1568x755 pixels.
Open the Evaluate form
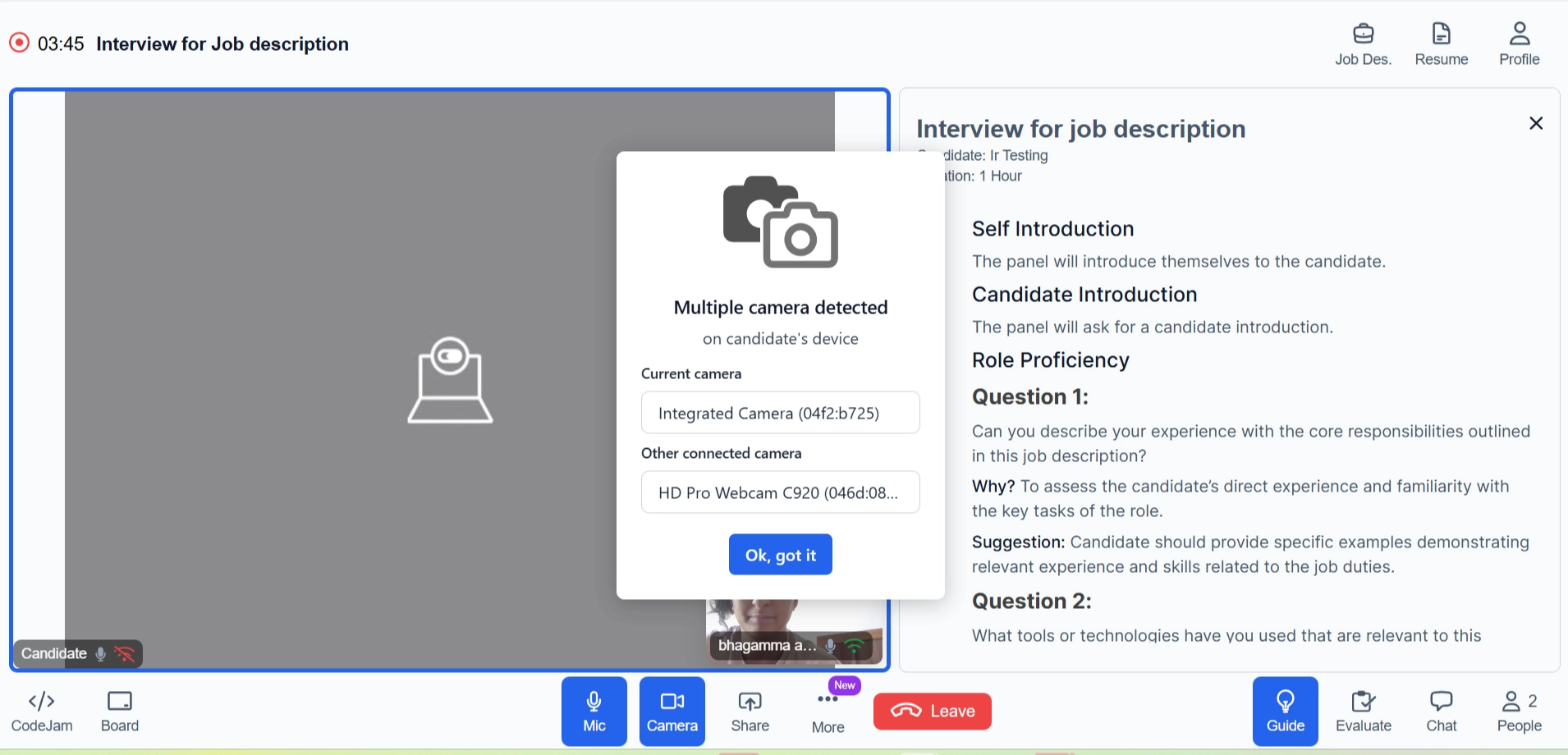point(1364,712)
